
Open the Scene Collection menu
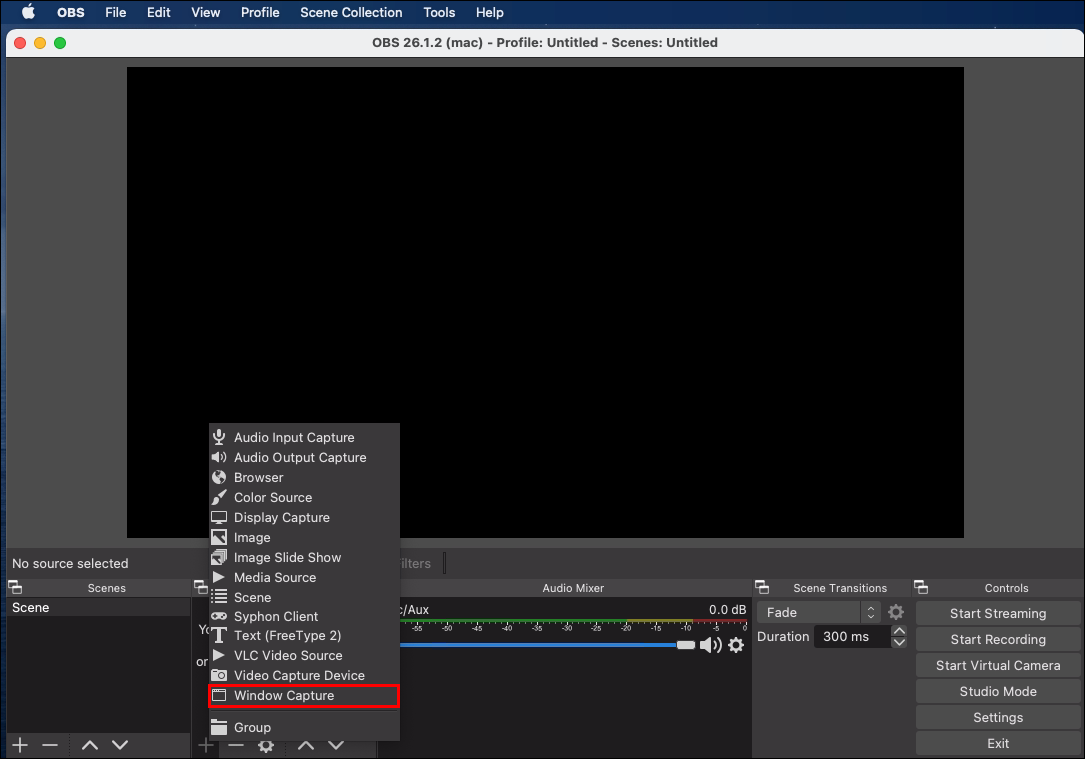coord(351,12)
